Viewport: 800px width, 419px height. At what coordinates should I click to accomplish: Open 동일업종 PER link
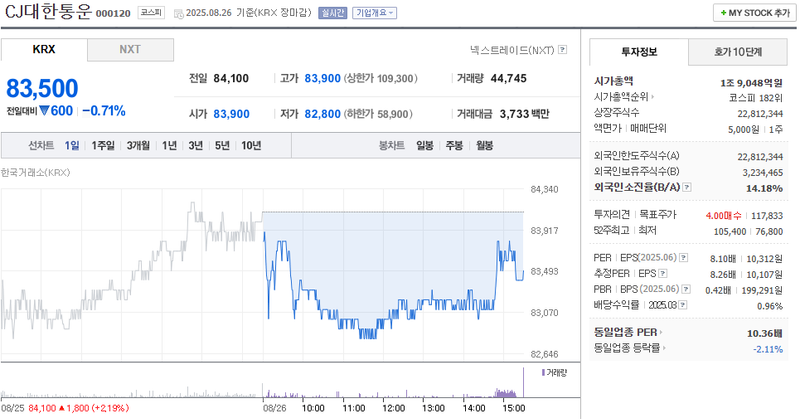(628, 332)
